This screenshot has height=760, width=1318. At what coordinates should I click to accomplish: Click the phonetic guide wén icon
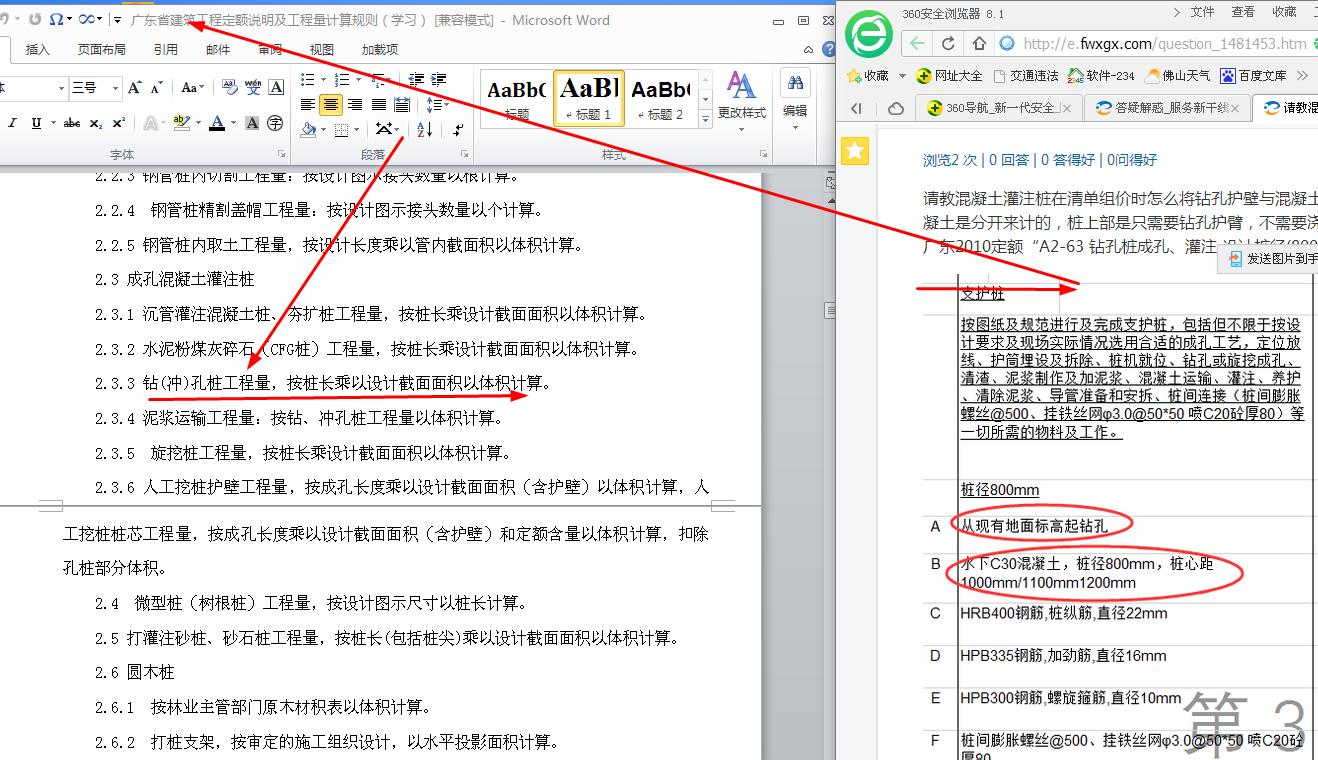(253, 88)
